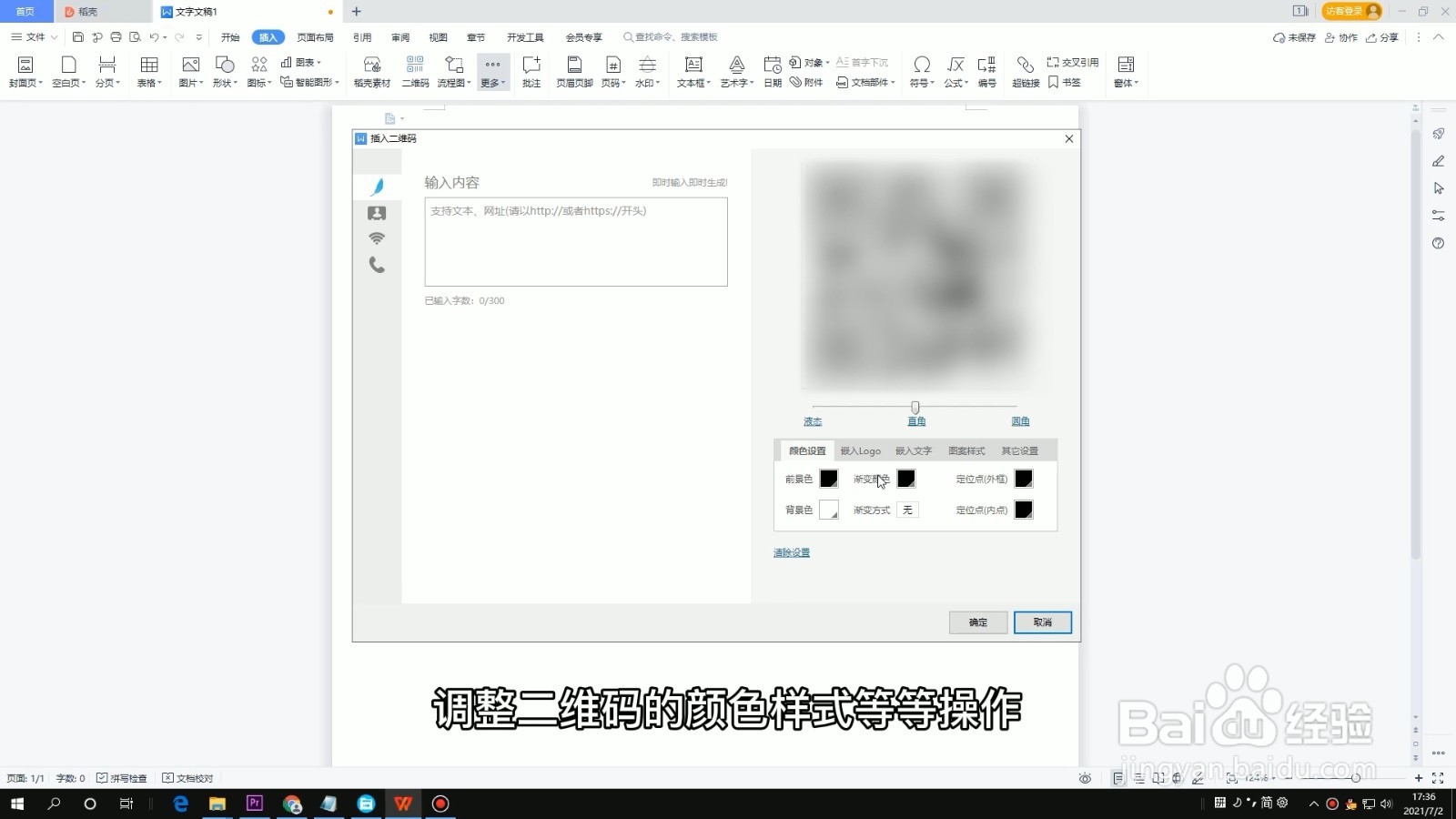Open the 渐变方式 gradient mode dropdown
The image size is (1456, 819).
tap(907, 510)
